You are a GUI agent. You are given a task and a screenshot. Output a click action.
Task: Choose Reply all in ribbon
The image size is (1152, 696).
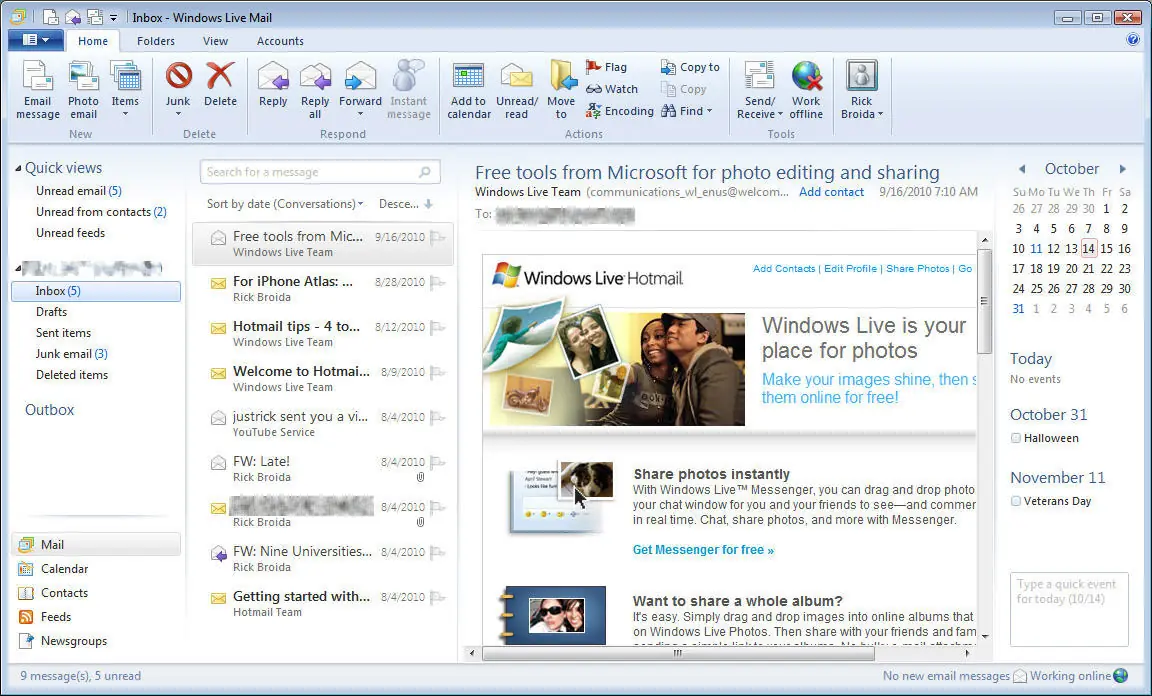[315, 90]
